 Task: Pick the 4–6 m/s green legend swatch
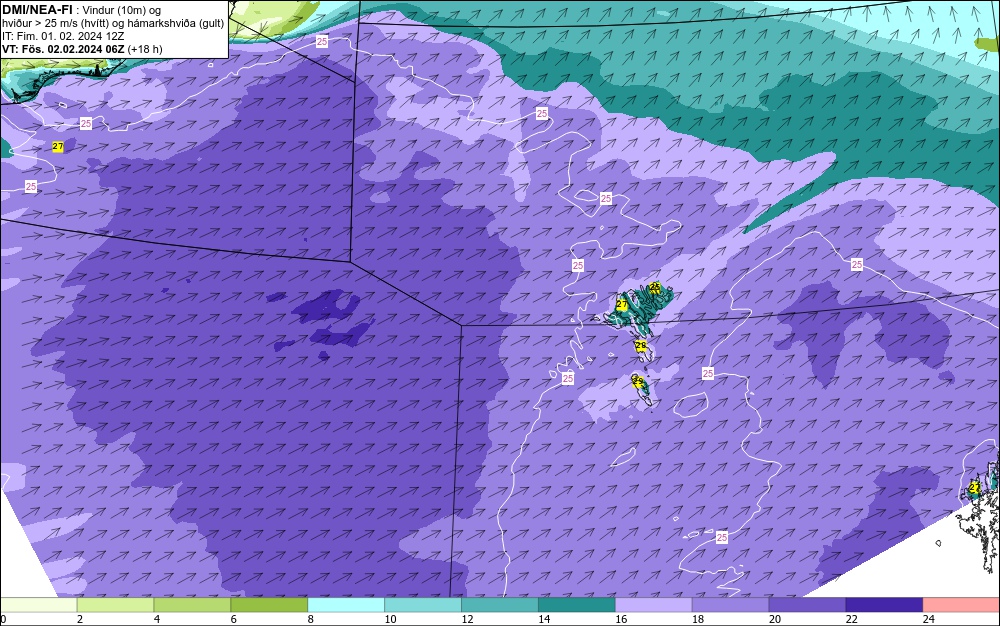[x=192, y=605]
